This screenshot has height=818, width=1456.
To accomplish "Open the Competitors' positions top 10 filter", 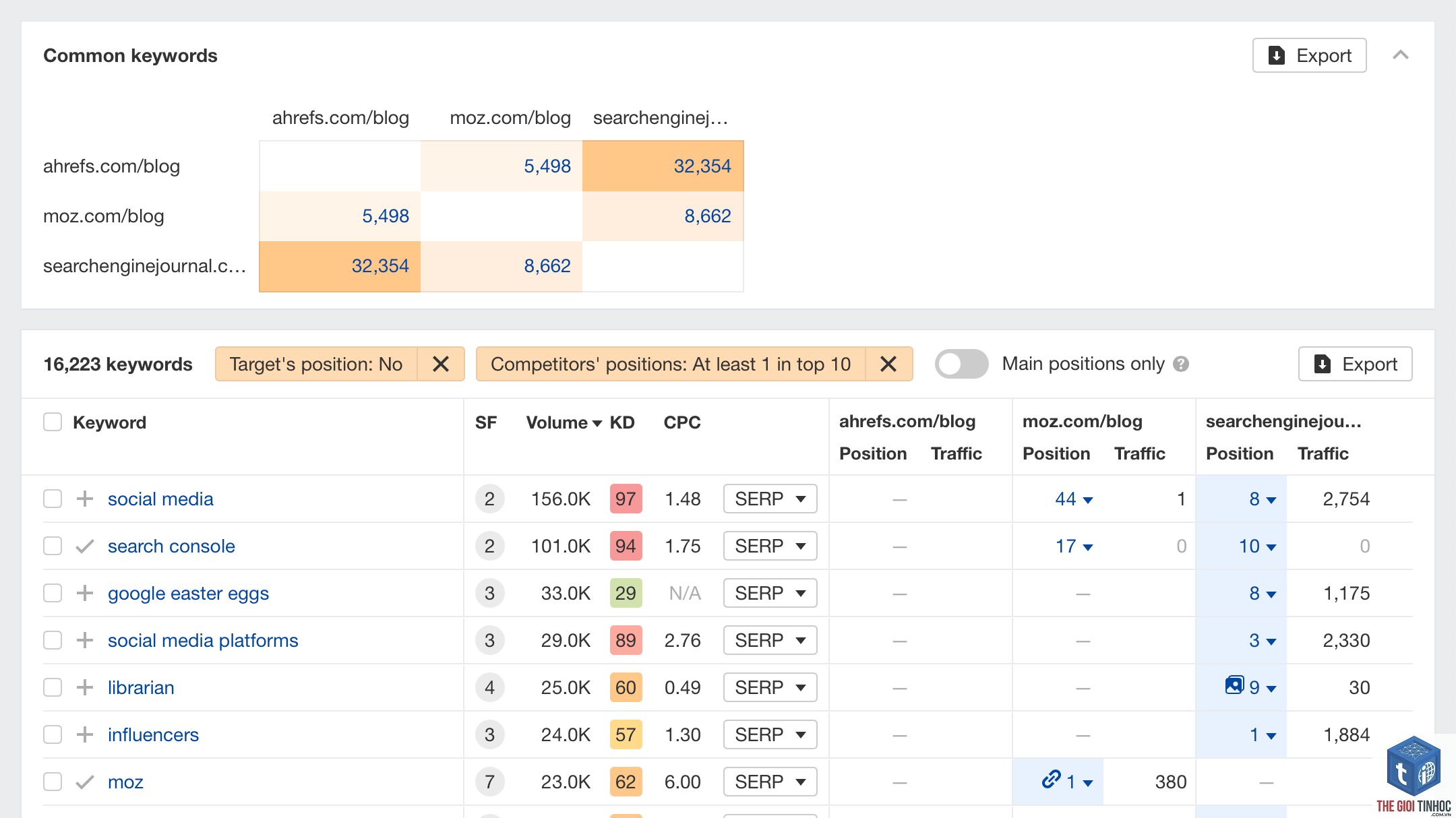I will [x=671, y=364].
